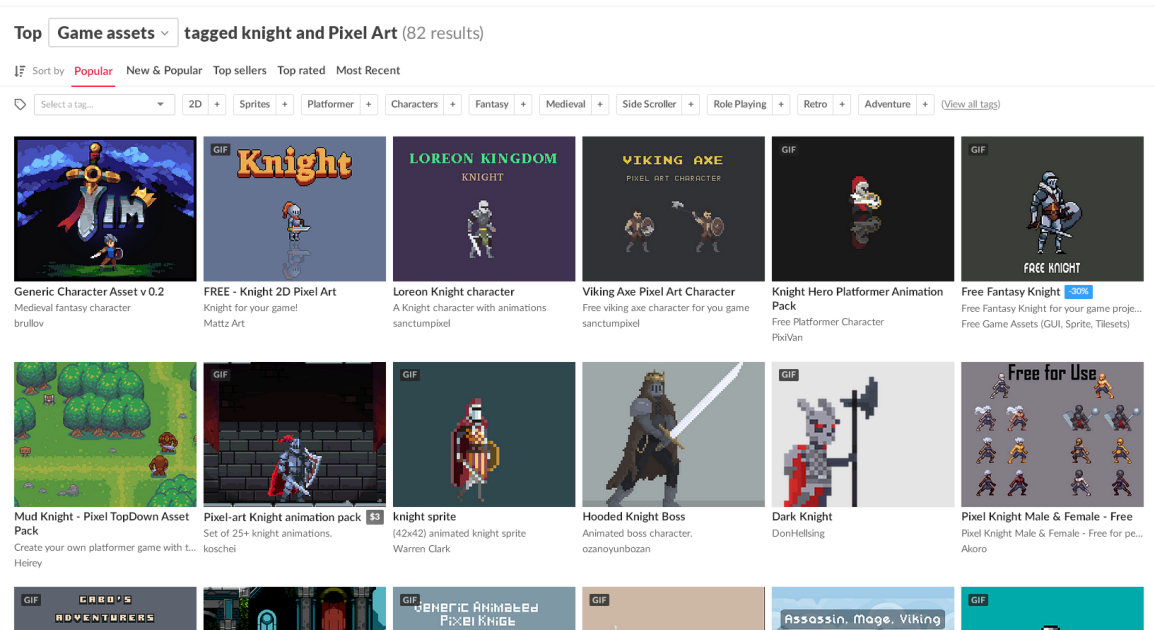
Task: Add the Side Scroller tag with its plus button
Action: coord(691,105)
